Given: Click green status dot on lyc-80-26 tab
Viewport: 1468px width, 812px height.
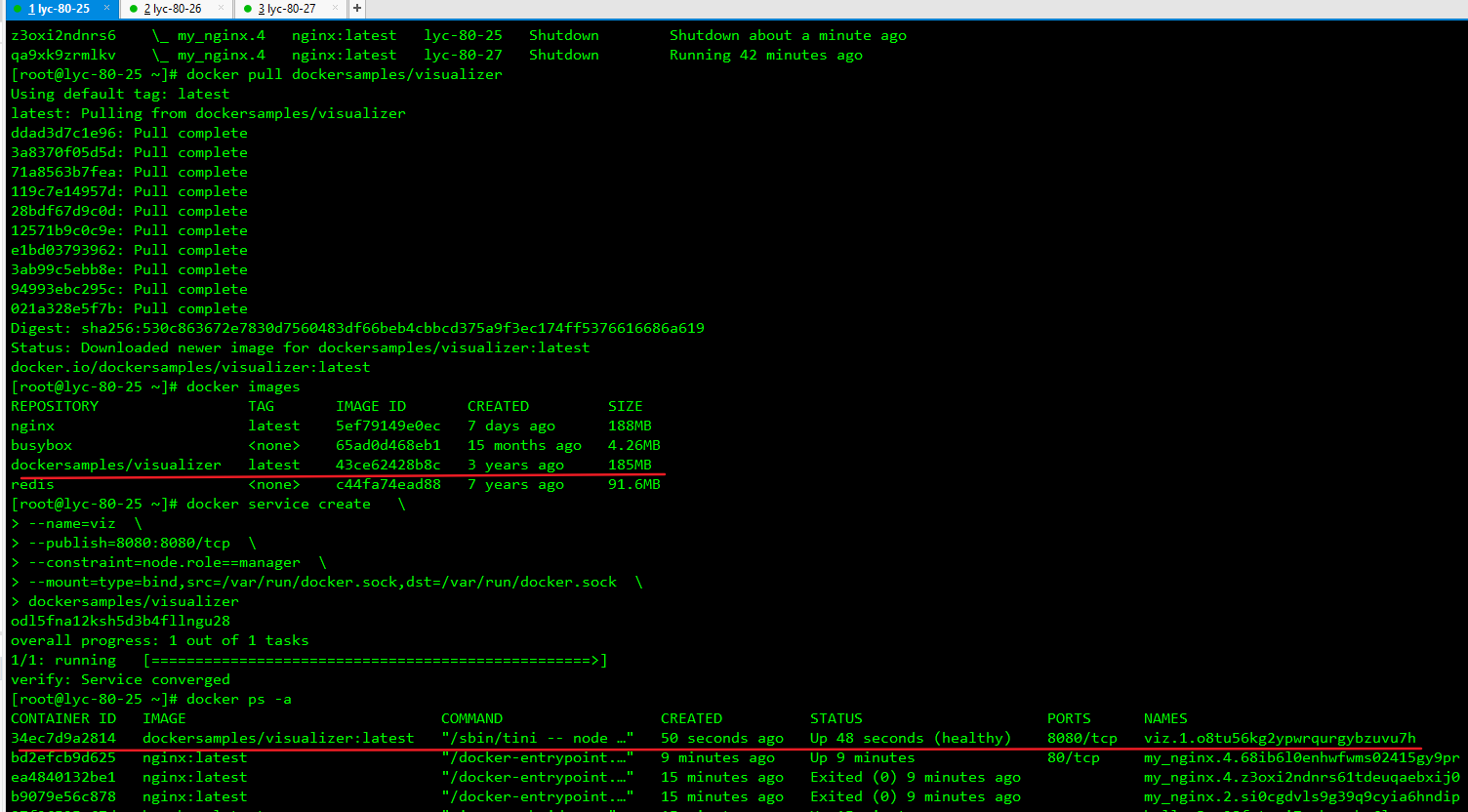Looking at the screenshot, I should click(x=133, y=9).
